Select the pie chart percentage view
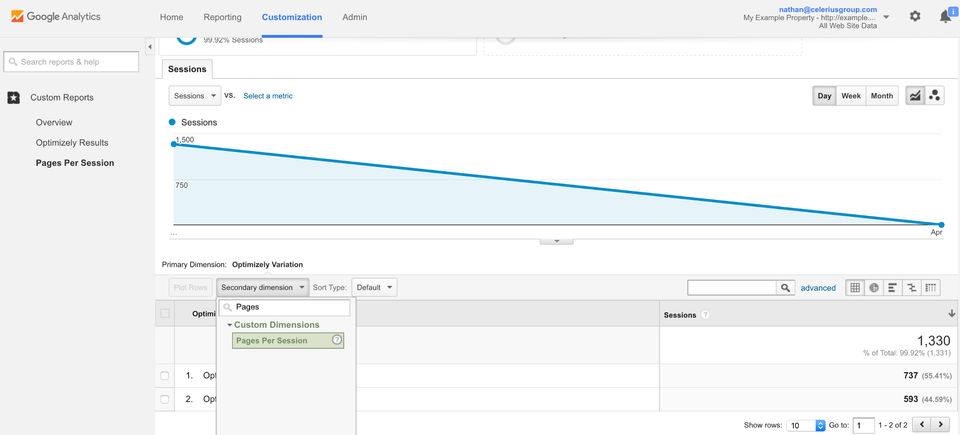This screenshot has width=960, height=435. 874,288
